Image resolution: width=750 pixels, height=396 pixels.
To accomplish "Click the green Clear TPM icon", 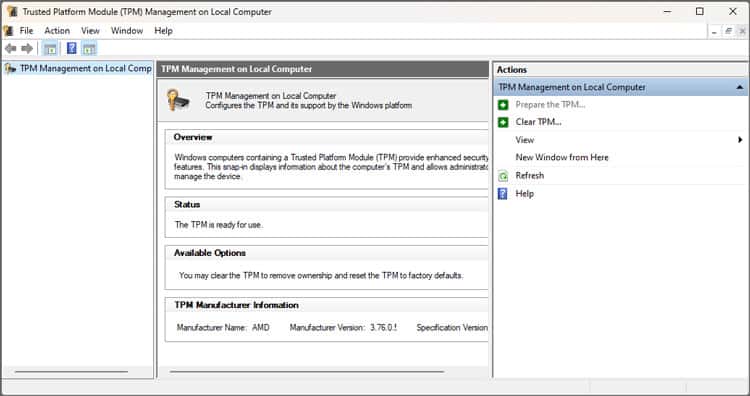I will click(503, 122).
